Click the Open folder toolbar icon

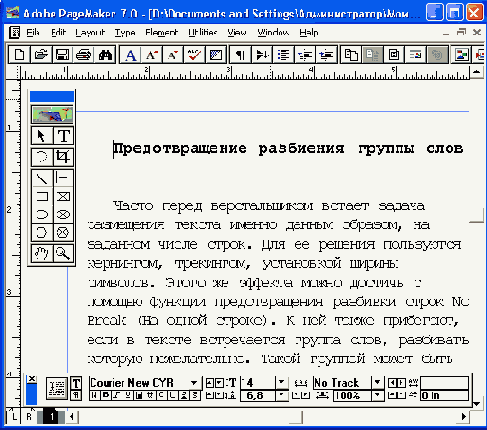tap(41, 55)
